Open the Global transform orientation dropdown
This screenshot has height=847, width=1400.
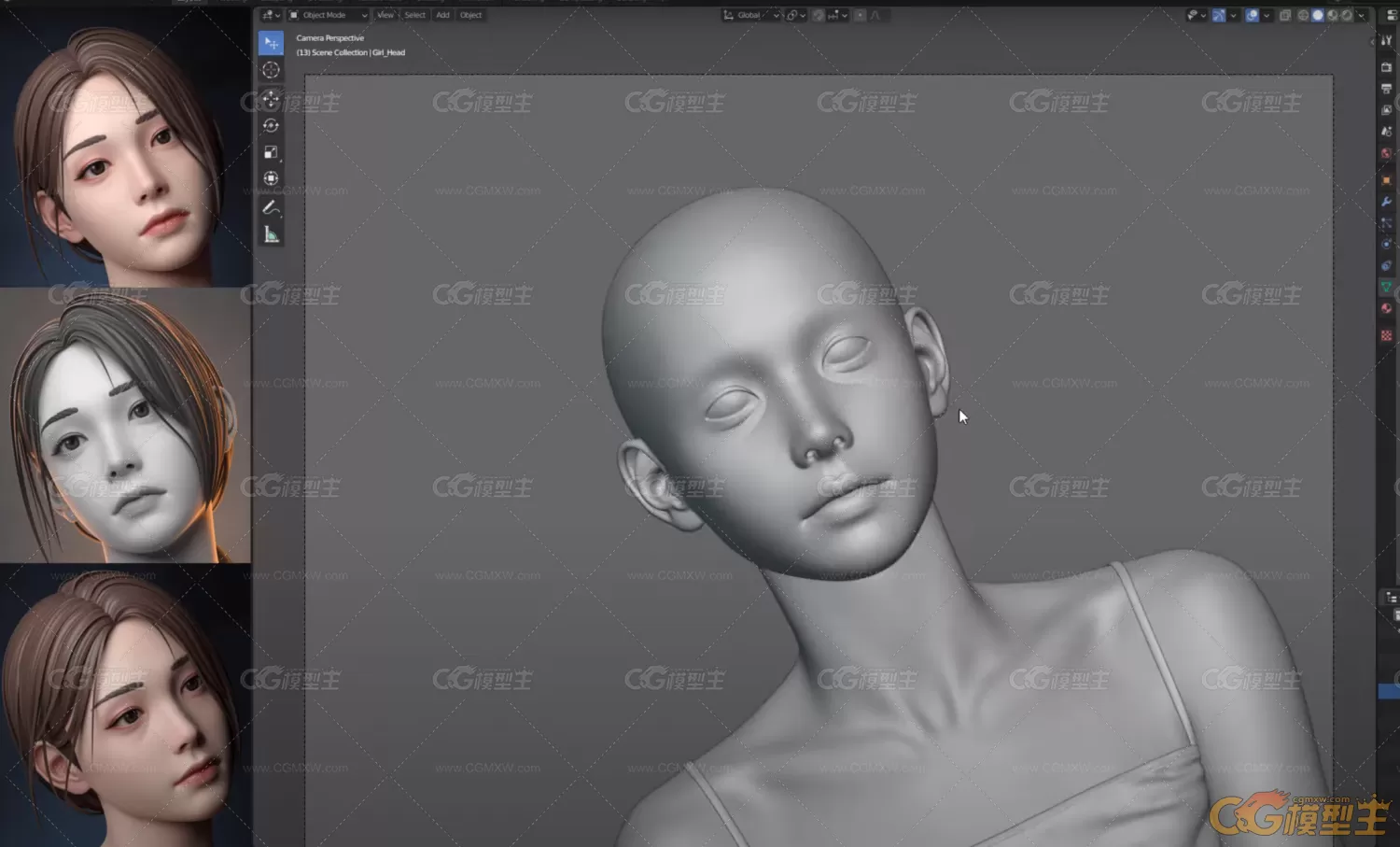750,15
